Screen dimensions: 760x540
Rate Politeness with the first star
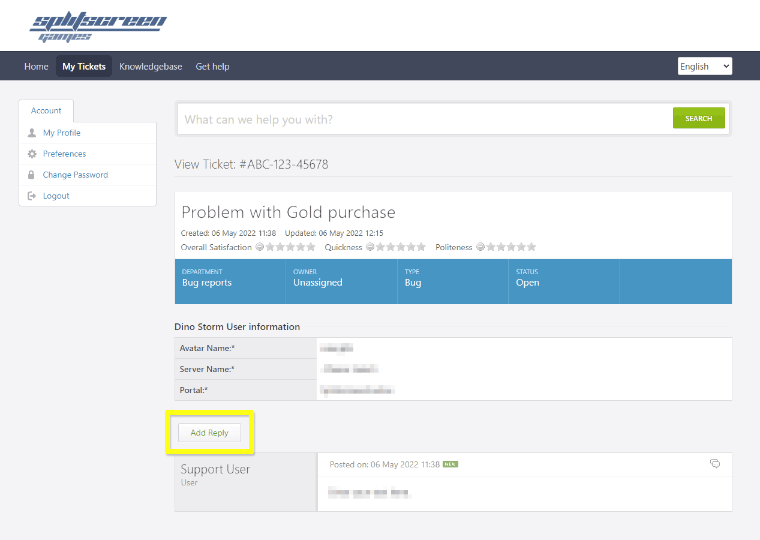coord(491,247)
